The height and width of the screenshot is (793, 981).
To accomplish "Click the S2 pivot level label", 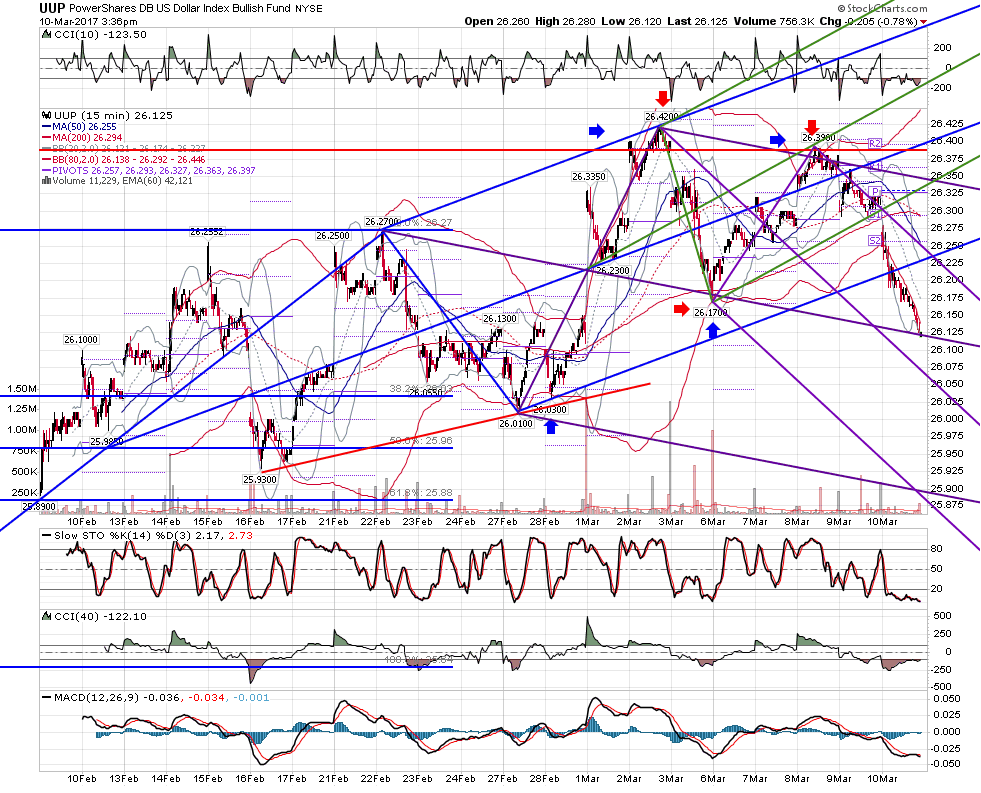I will 875,240.
